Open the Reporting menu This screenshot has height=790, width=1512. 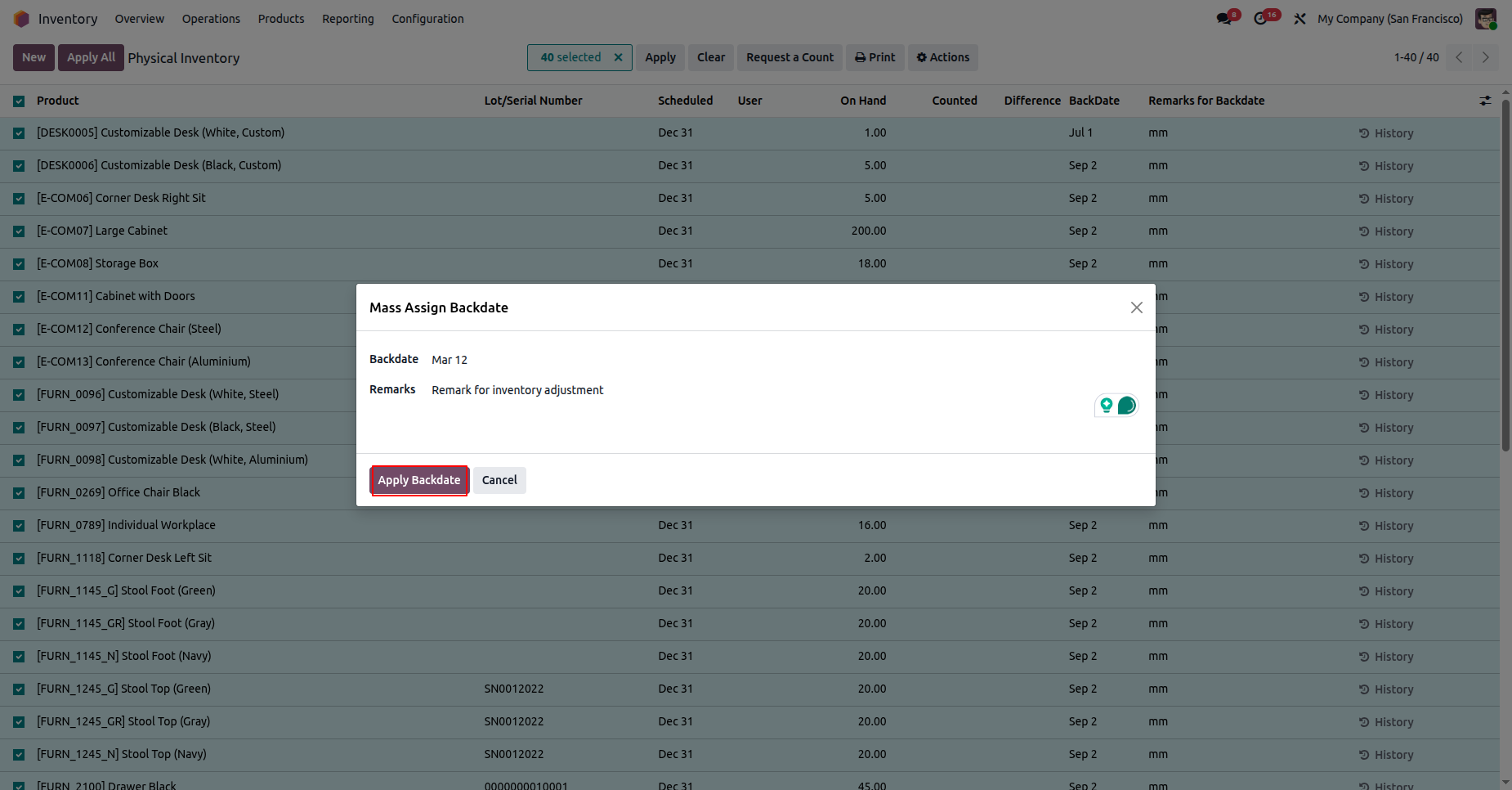point(348,19)
